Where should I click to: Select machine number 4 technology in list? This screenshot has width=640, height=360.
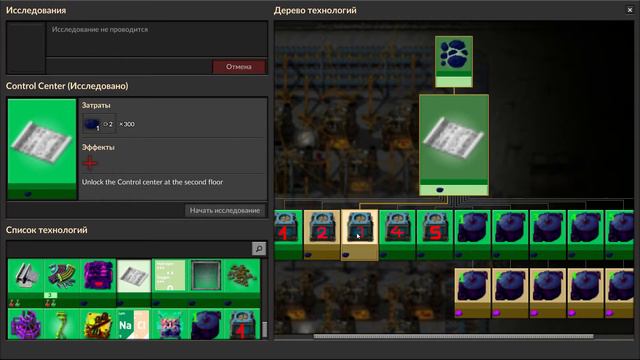click(242, 324)
